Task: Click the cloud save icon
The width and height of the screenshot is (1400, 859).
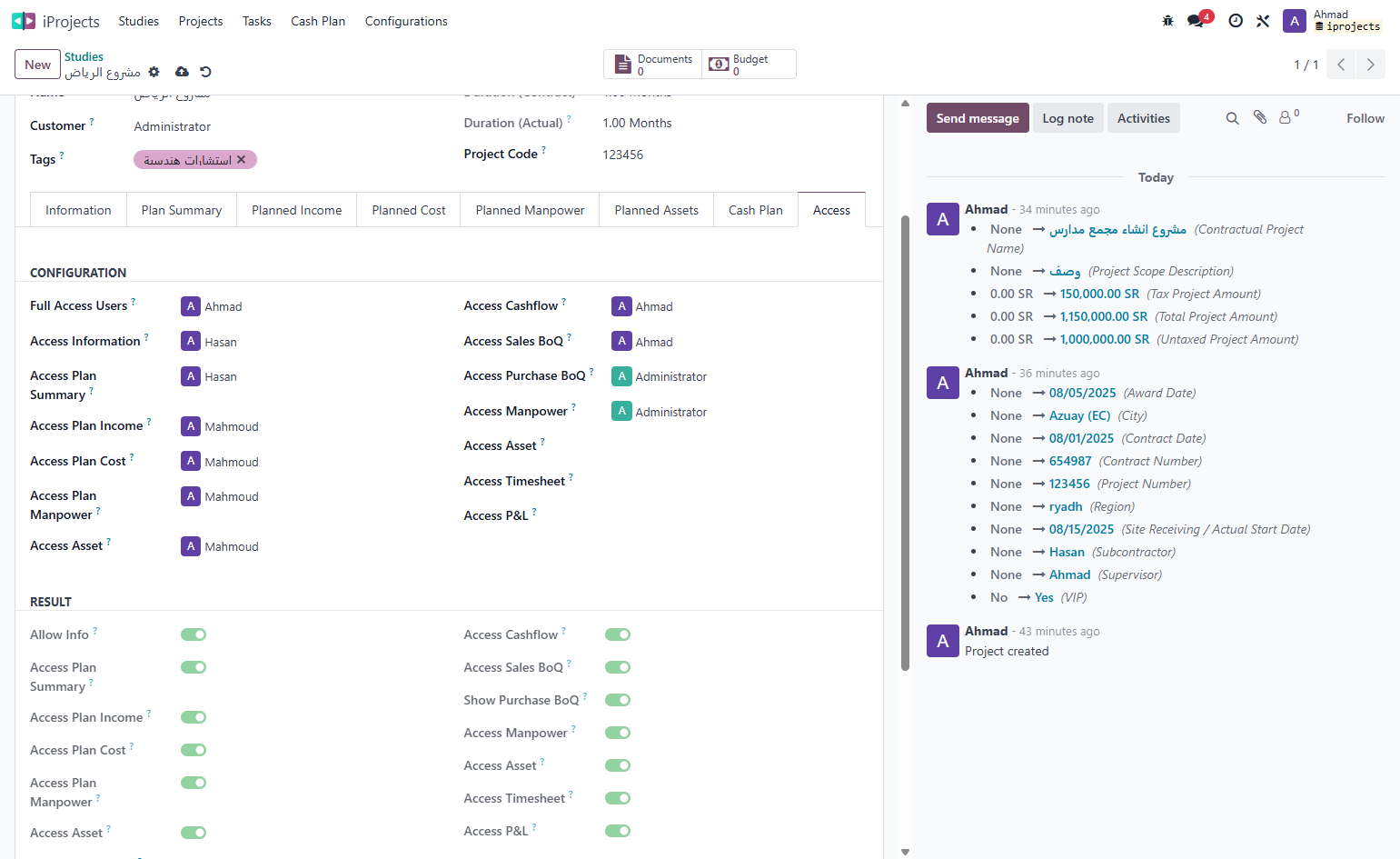Action: [182, 72]
